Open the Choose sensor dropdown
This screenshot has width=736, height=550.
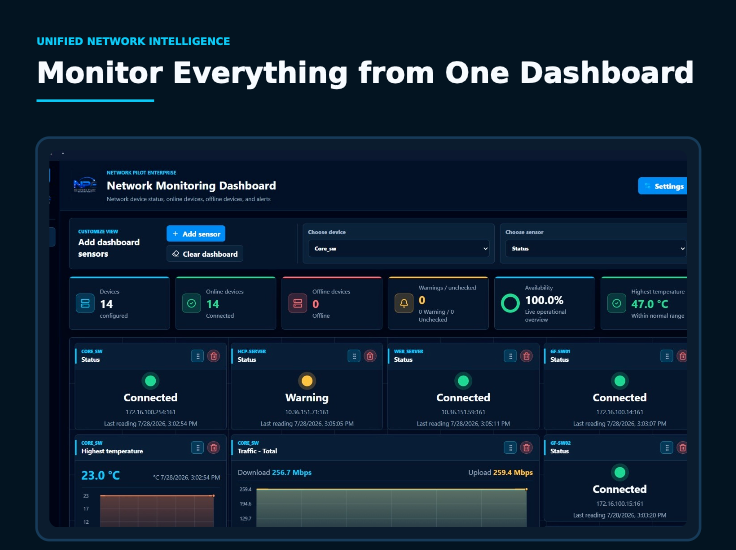[x=596, y=249]
